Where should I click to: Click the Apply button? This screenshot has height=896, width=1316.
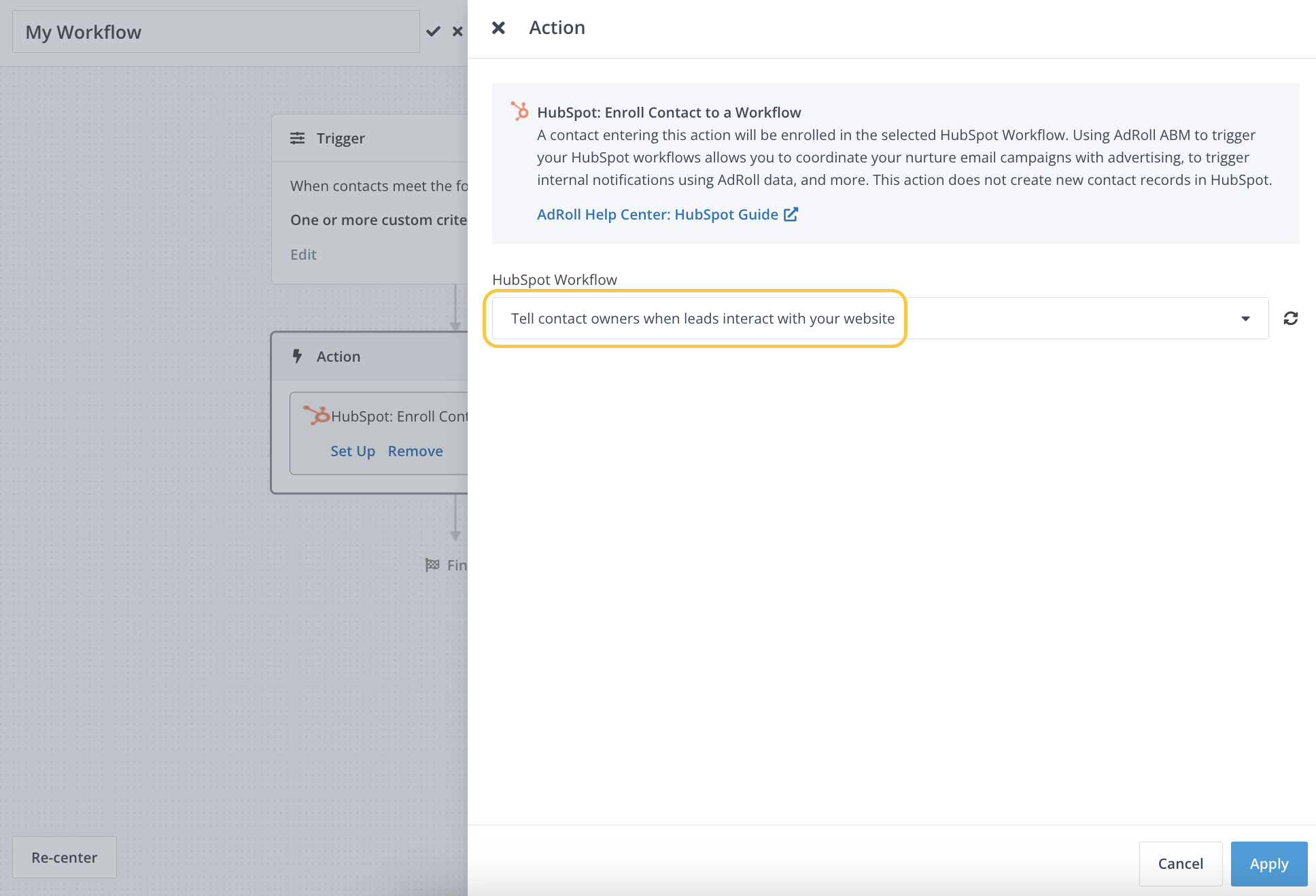click(x=1269, y=864)
